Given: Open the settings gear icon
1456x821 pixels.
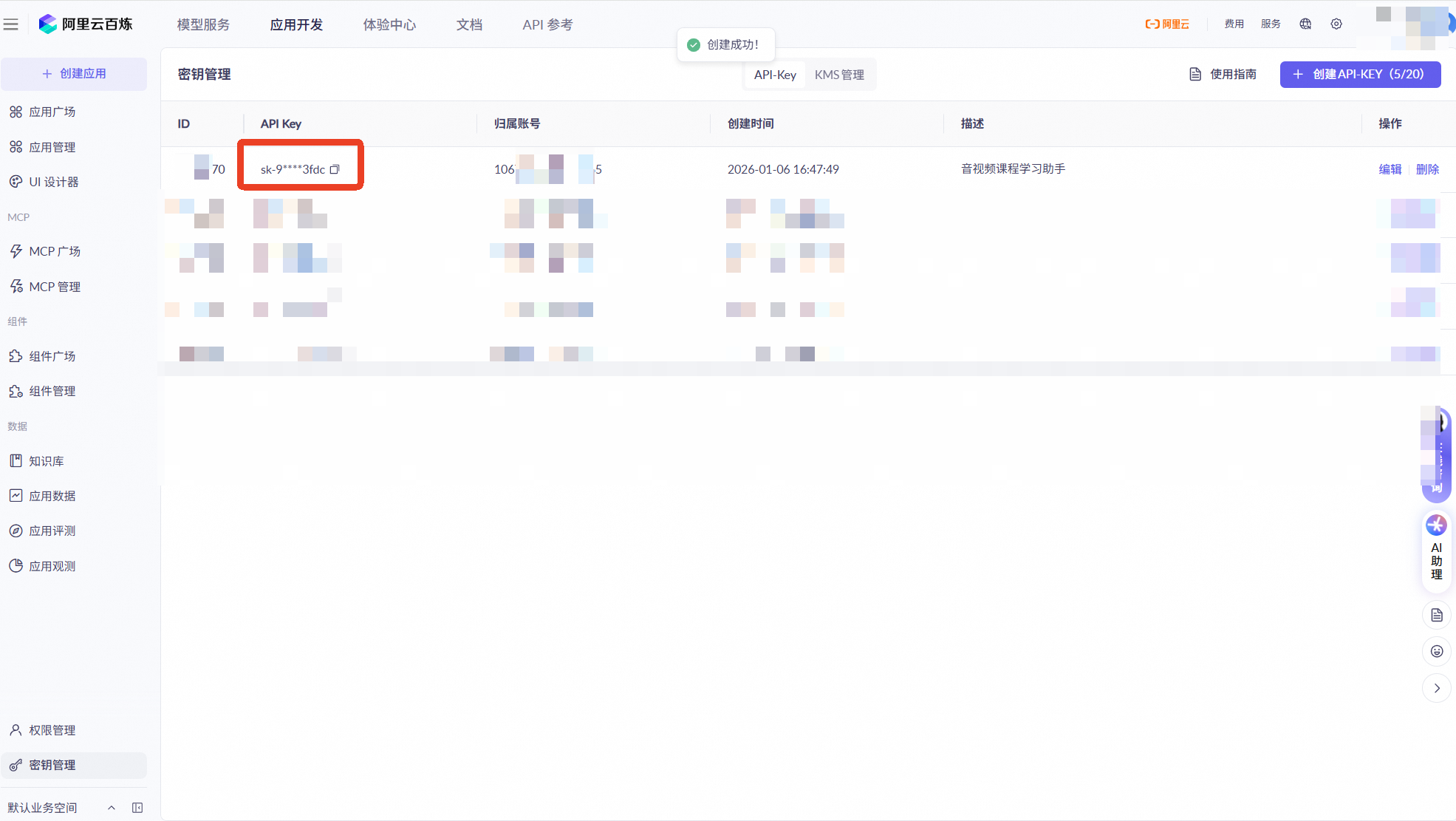Looking at the screenshot, I should 1336,24.
